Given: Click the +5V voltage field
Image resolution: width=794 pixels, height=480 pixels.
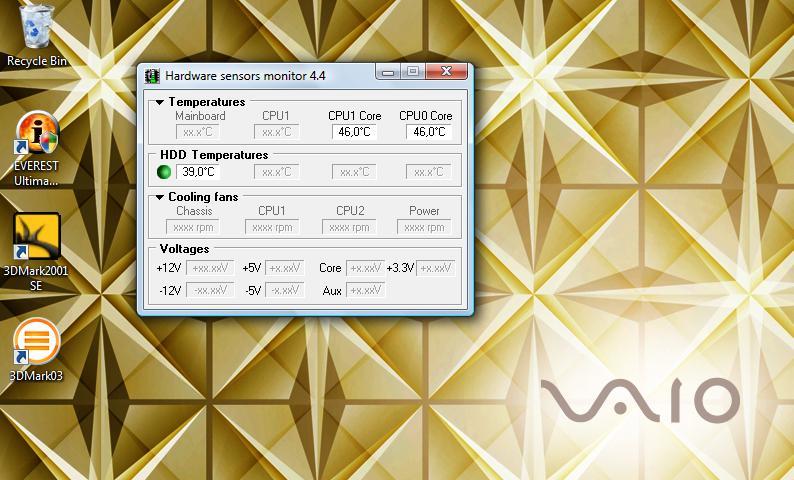Looking at the screenshot, I should tap(285, 268).
